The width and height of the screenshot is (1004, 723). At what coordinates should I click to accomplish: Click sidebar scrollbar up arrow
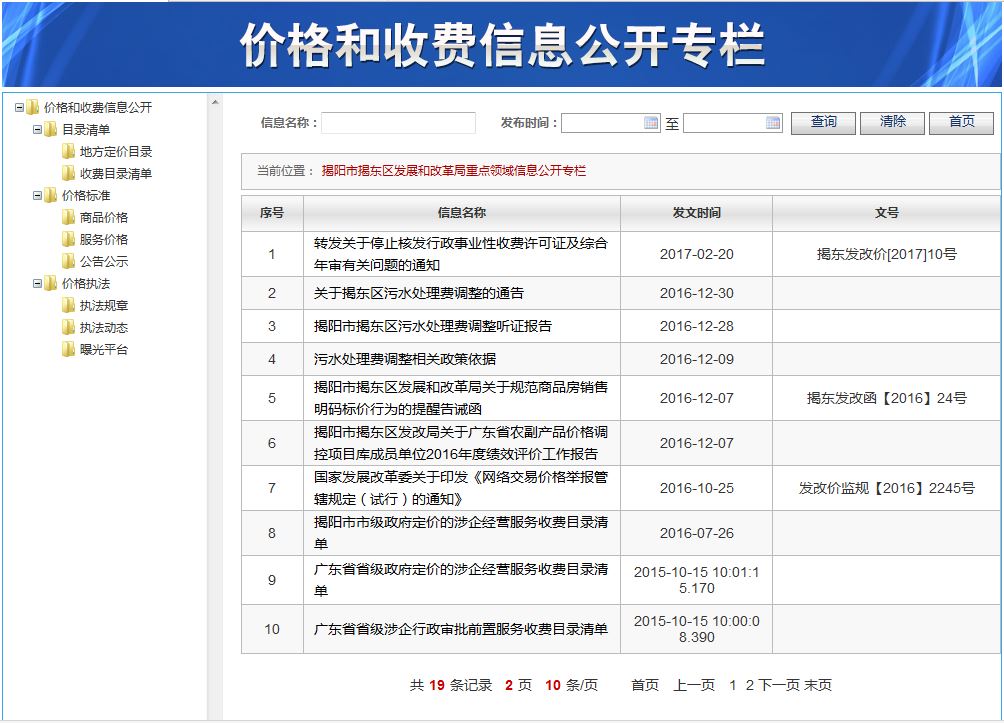coord(215,102)
